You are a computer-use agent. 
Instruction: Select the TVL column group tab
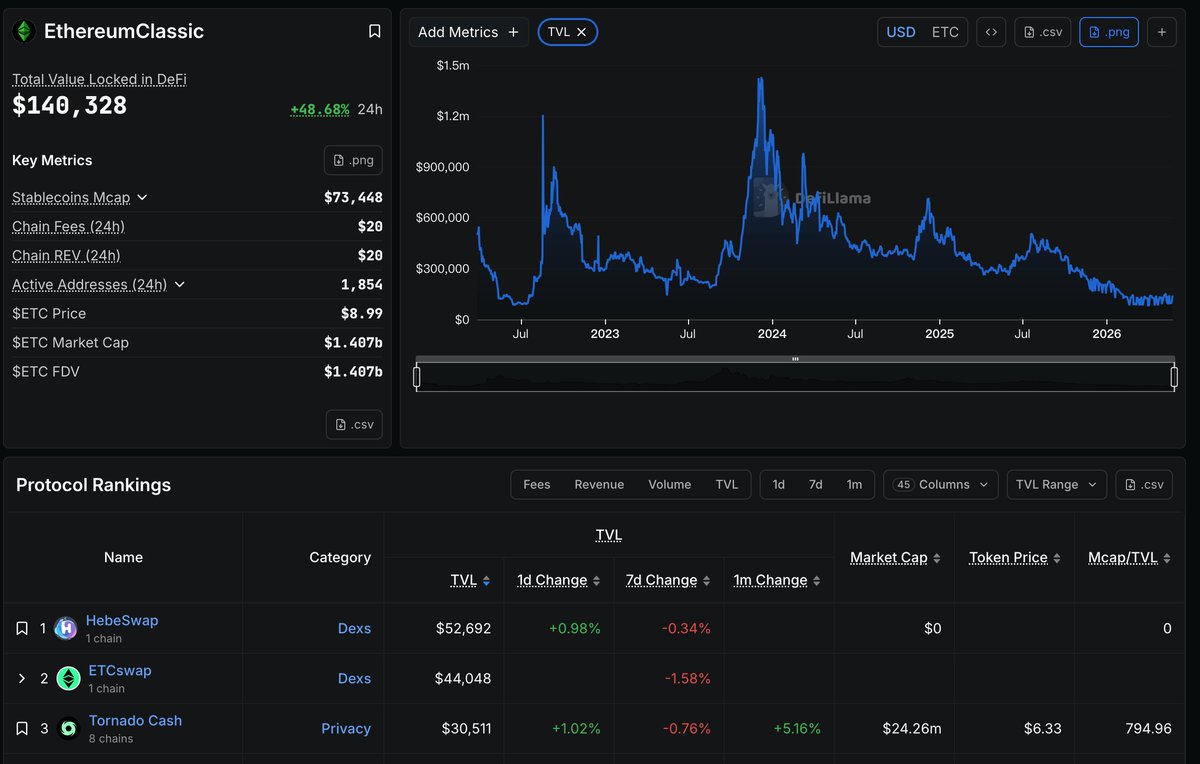727,484
